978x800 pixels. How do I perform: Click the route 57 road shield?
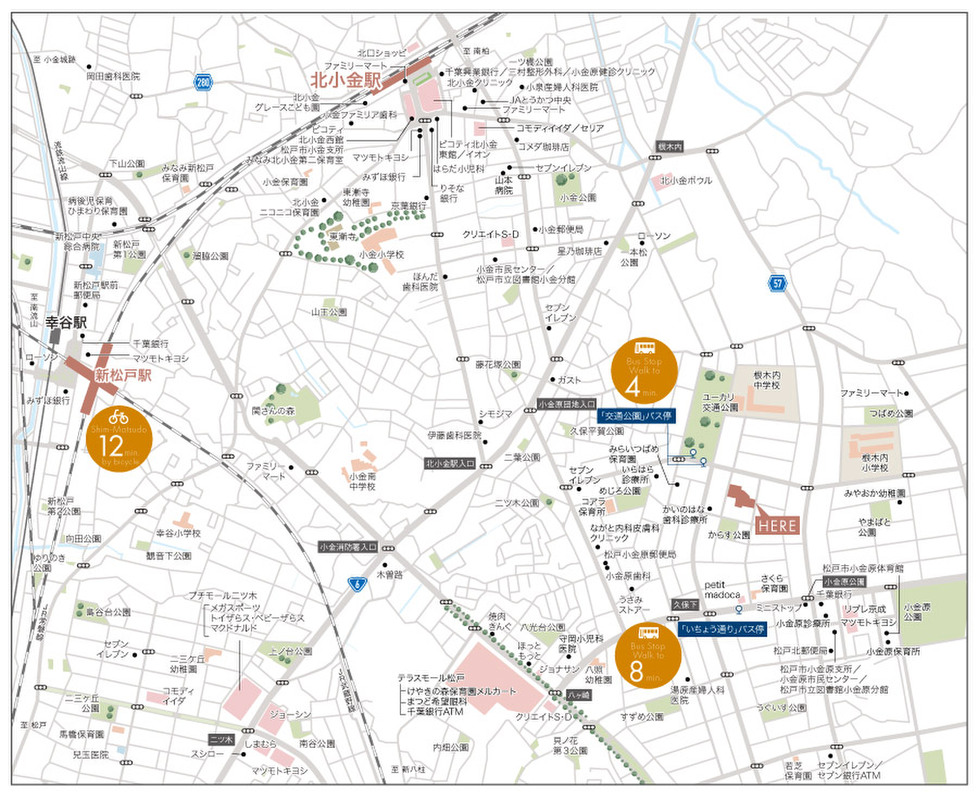coord(778,284)
